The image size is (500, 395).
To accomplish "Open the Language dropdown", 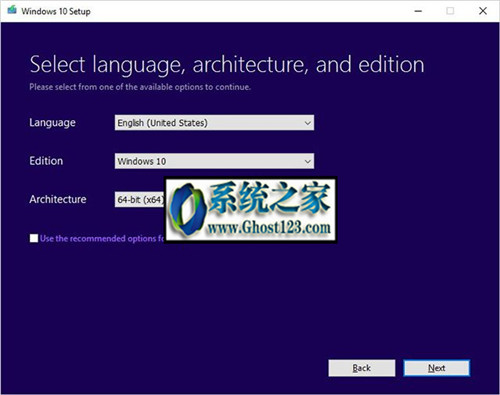I will click(x=214, y=123).
